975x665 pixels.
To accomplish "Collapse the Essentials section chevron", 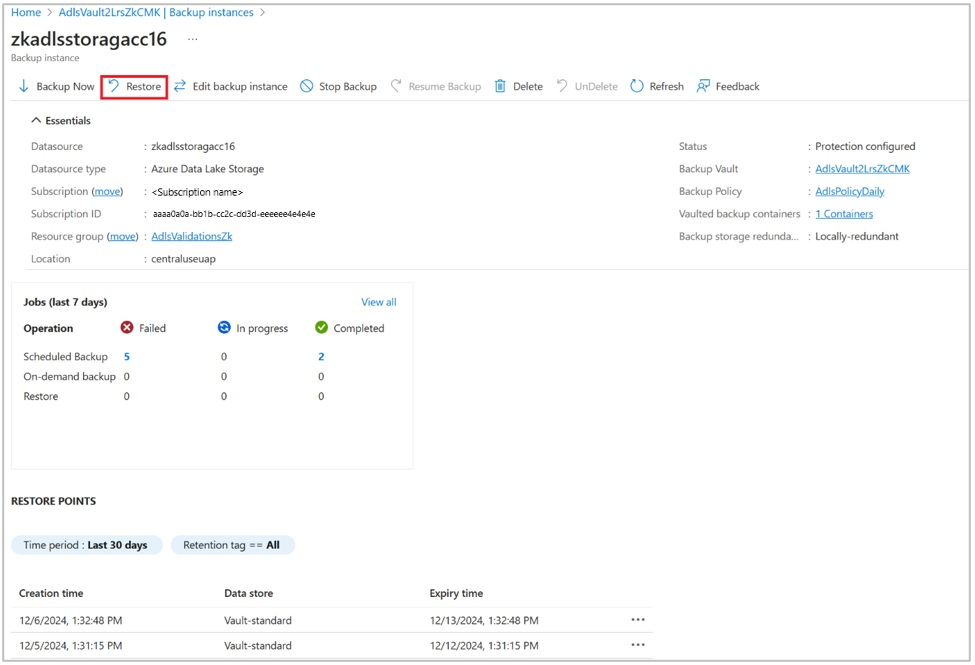I will [36, 121].
